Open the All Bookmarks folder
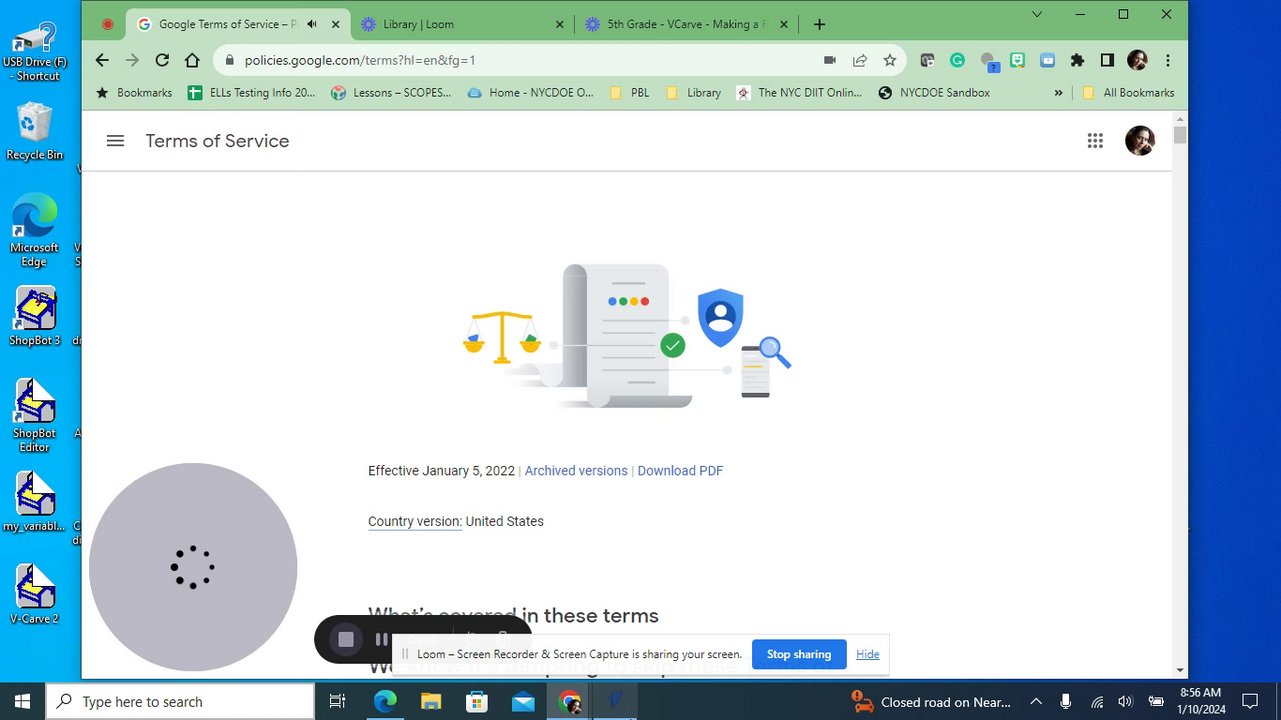This screenshot has width=1281, height=720. (x=1128, y=93)
